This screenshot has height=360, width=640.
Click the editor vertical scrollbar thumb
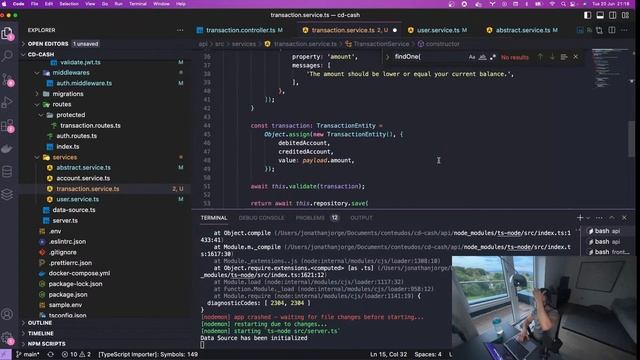click(631, 139)
